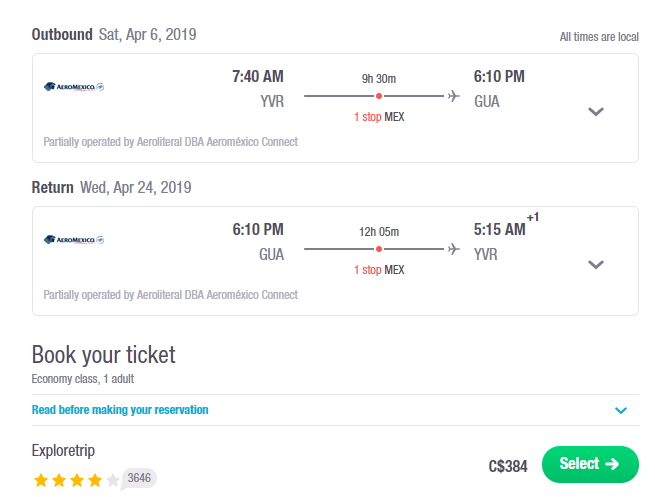Expand outbound flight details chevron
The width and height of the screenshot is (655, 497).
(596, 112)
